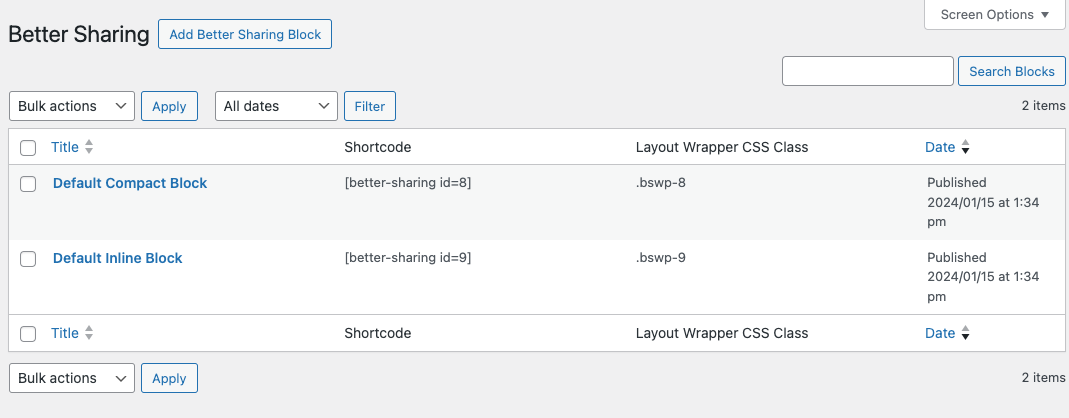Click the Filter button
The height and width of the screenshot is (418, 1069).
point(370,106)
